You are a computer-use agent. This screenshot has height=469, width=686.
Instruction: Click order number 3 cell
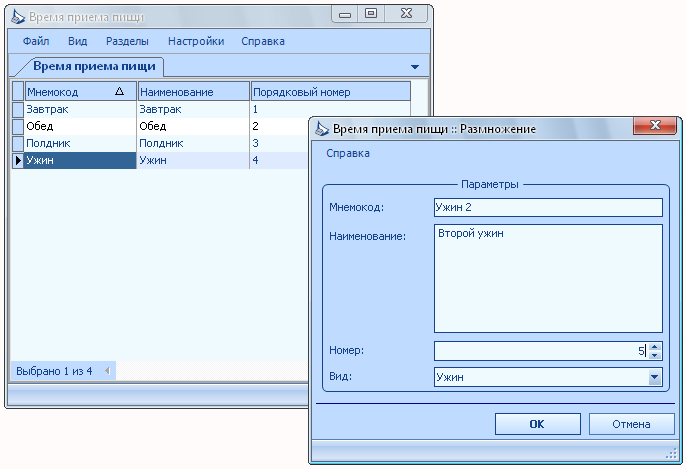click(x=280, y=144)
